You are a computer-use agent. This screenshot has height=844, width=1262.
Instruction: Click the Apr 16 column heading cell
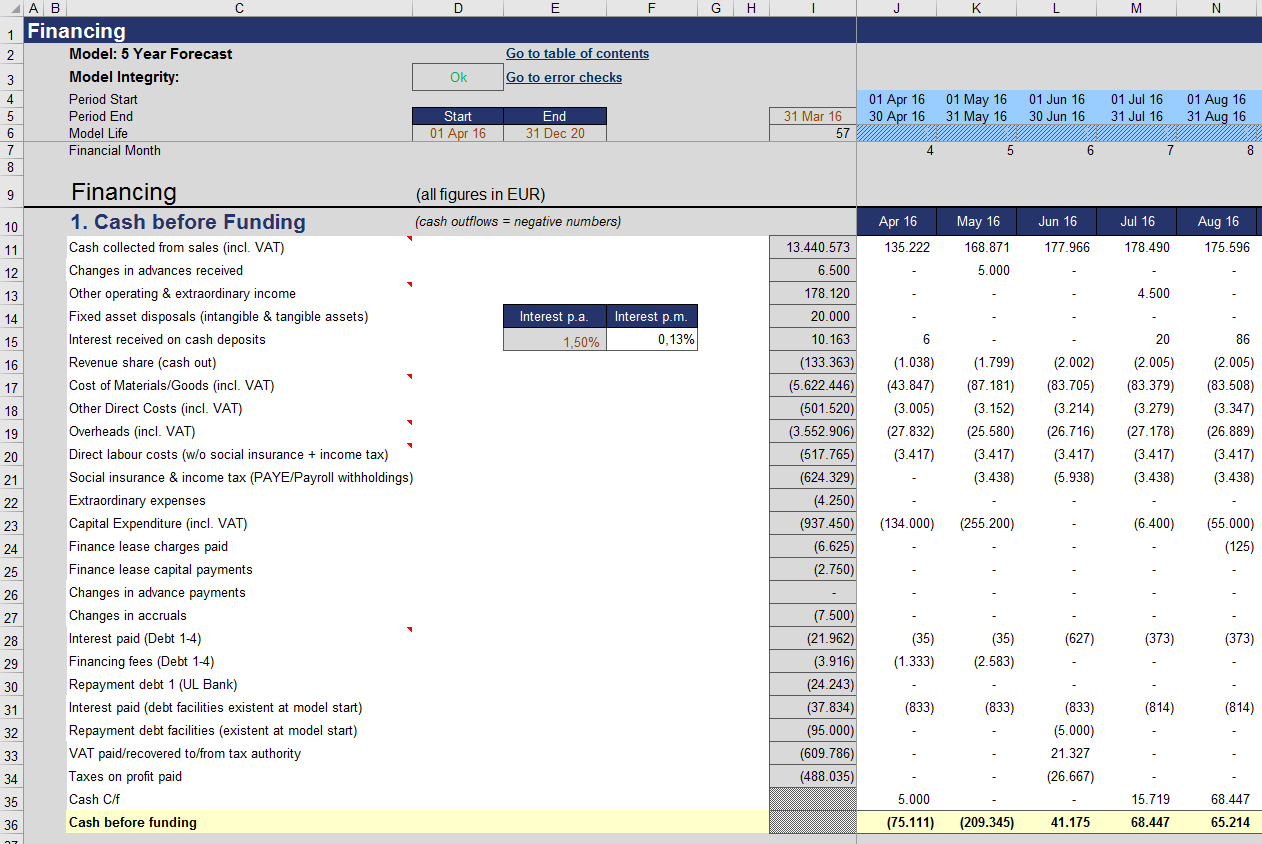click(x=897, y=221)
